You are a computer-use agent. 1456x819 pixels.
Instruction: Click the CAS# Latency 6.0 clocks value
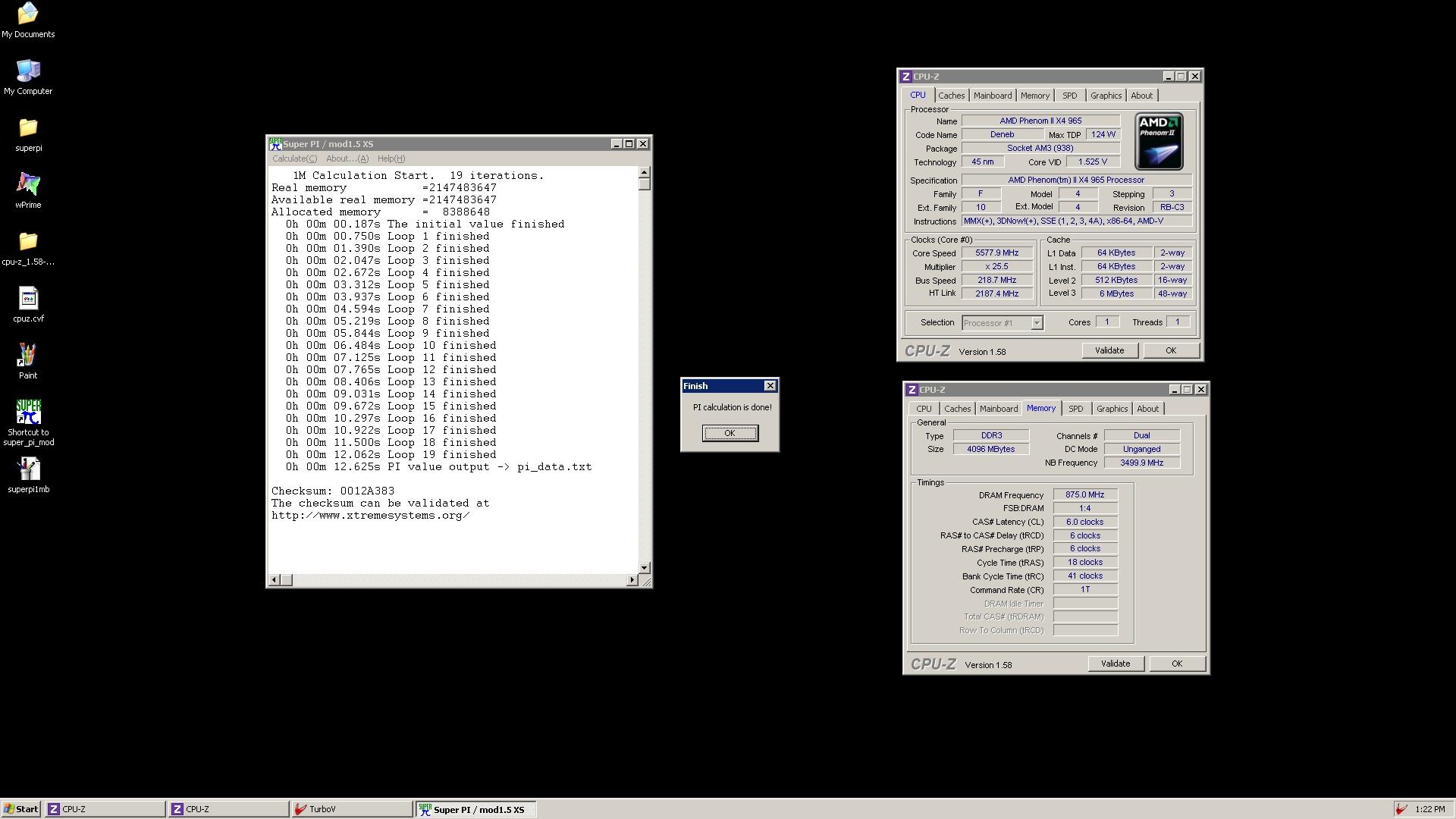(1085, 522)
